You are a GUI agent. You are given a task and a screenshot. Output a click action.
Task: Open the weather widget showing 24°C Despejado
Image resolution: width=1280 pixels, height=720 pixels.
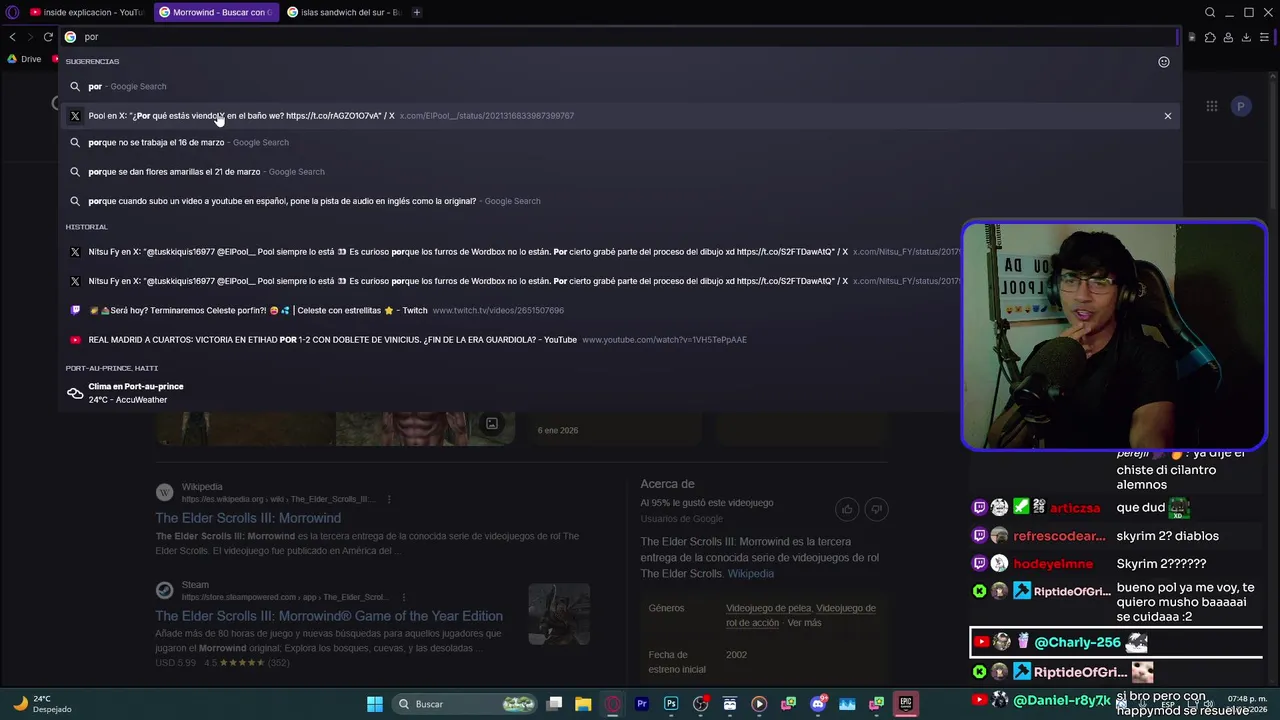coord(42,704)
